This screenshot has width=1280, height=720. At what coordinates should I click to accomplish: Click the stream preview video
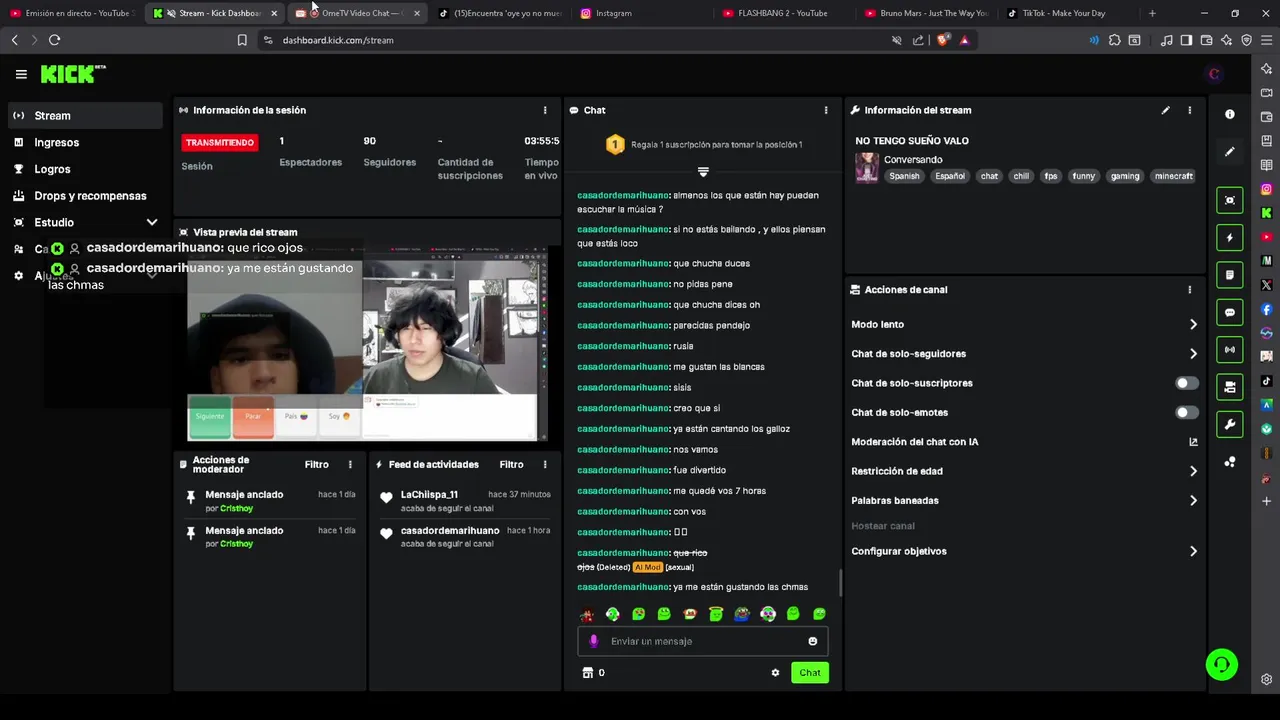pyautogui.click(x=367, y=345)
